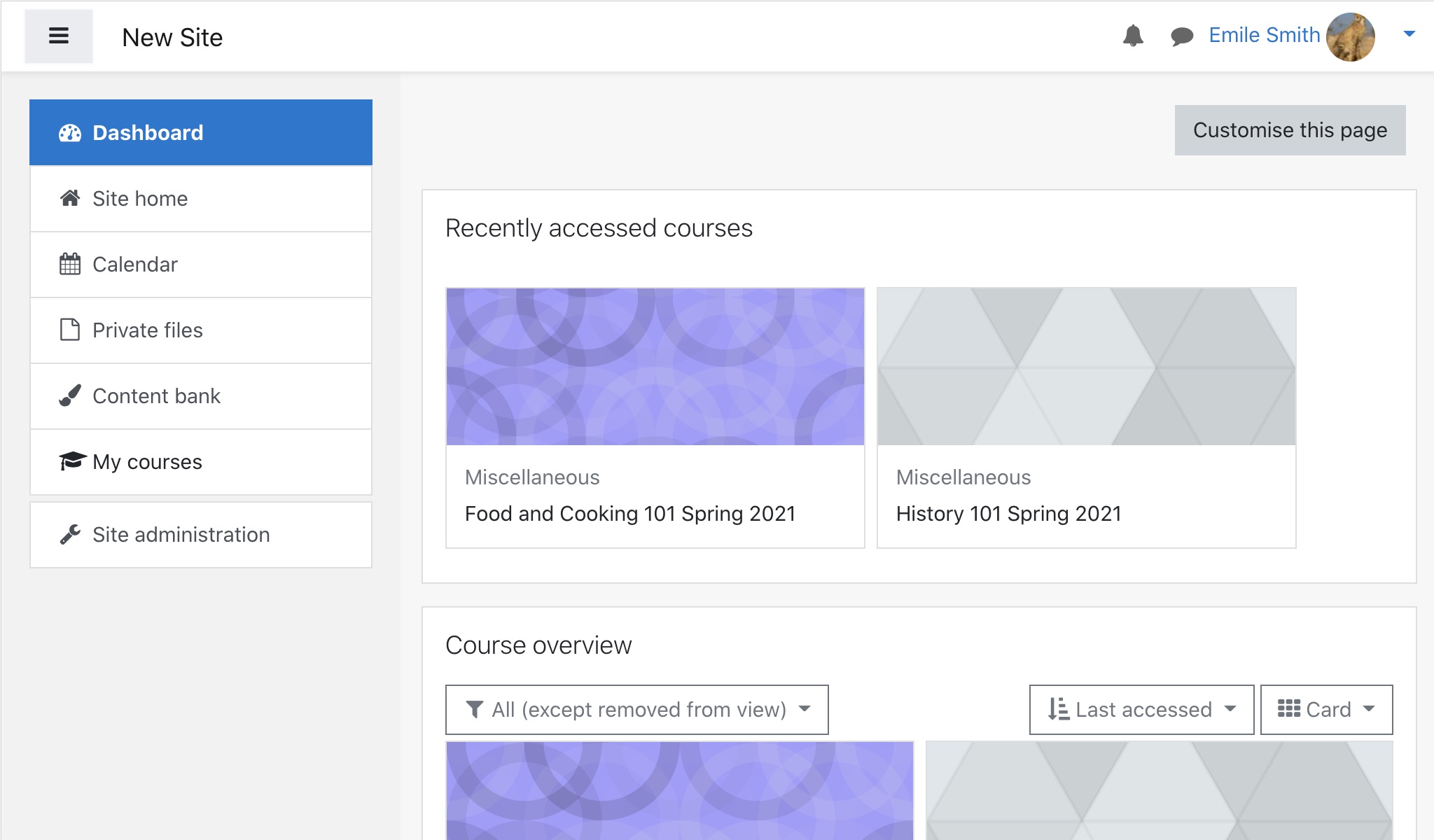Viewport: 1434px width, 840px height.
Task: Expand the All (except removed from view) filter
Action: tap(636, 710)
